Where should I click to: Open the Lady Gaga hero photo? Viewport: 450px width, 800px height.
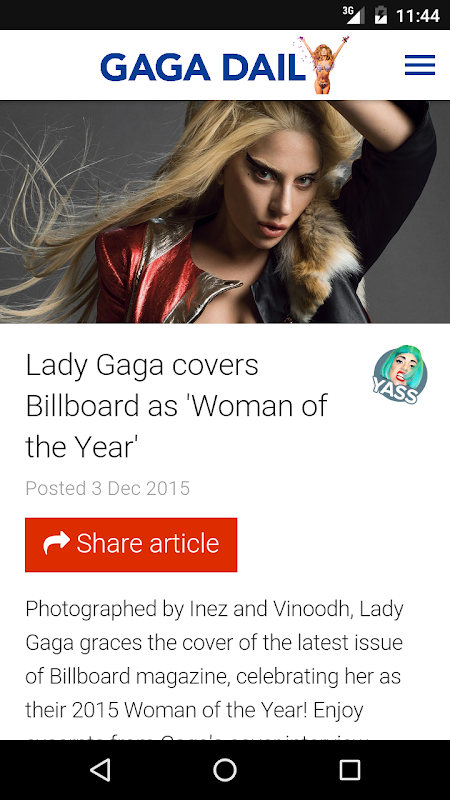[x=225, y=212]
